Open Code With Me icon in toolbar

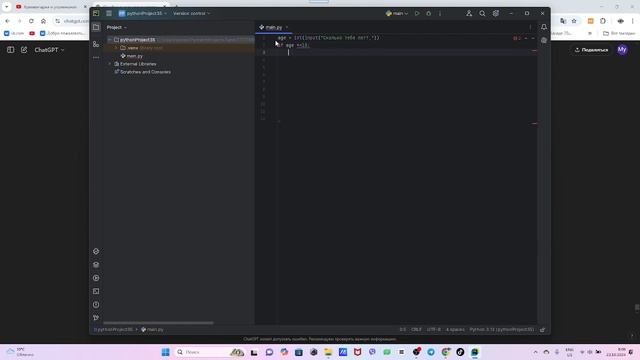(x=469, y=13)
